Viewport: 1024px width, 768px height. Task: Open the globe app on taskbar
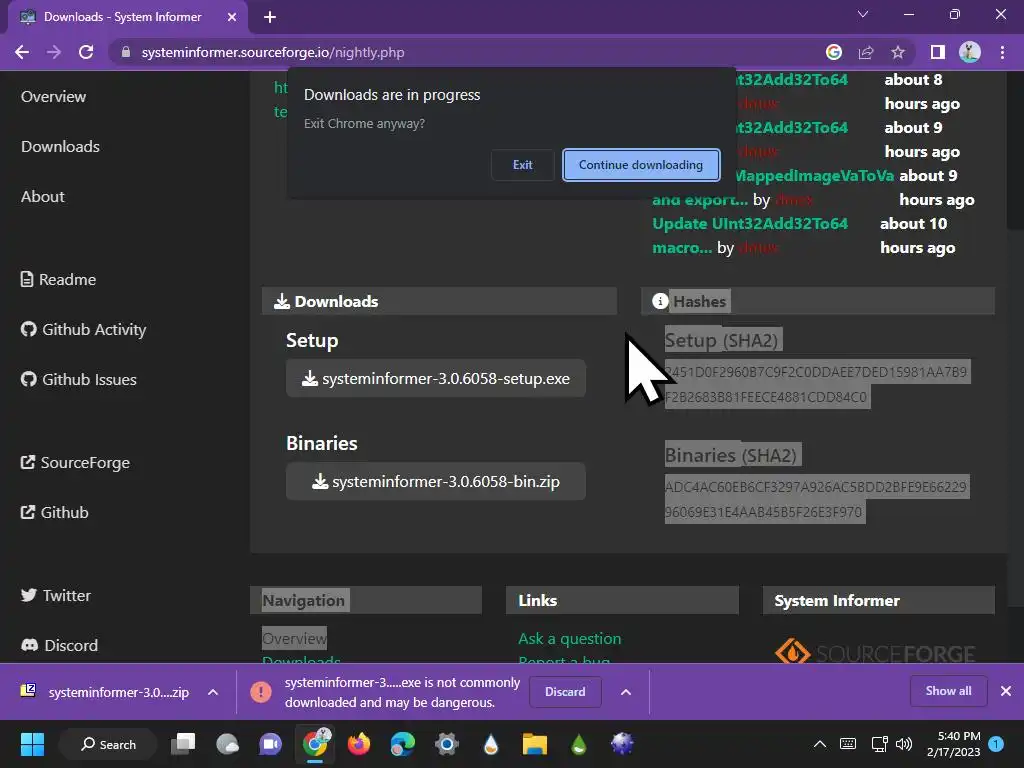tap(622, 744)
